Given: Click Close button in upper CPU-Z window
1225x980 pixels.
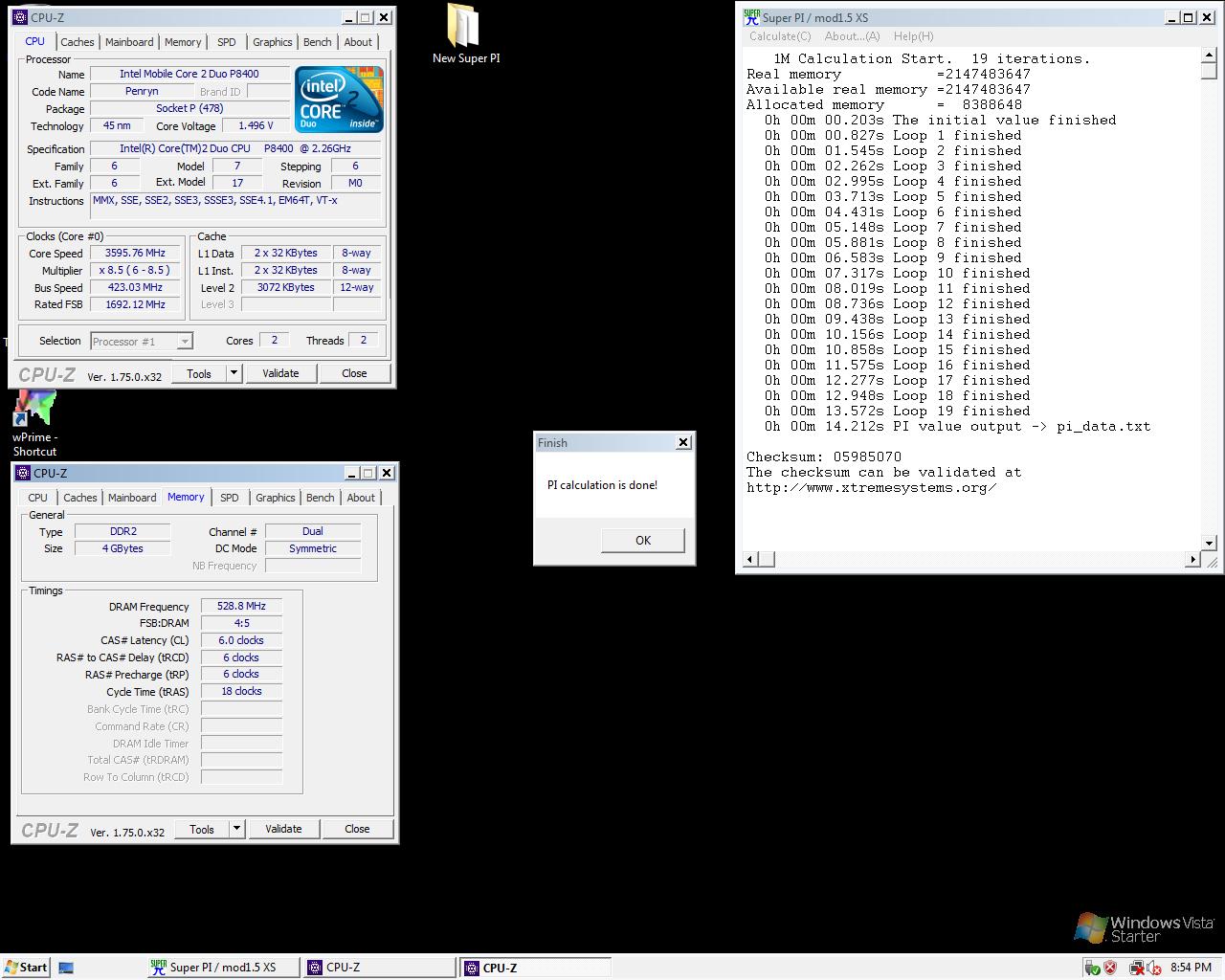Looking at the screenshot, I should [x=354, y=373].
